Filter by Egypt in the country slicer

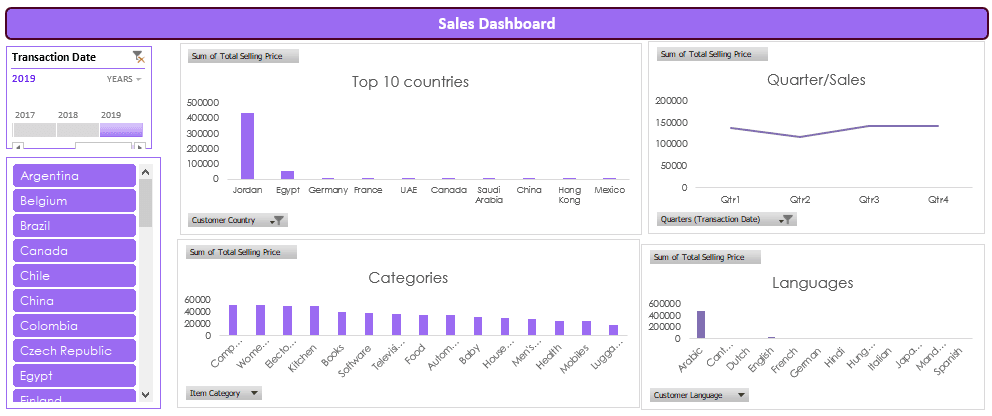point(74,376)
